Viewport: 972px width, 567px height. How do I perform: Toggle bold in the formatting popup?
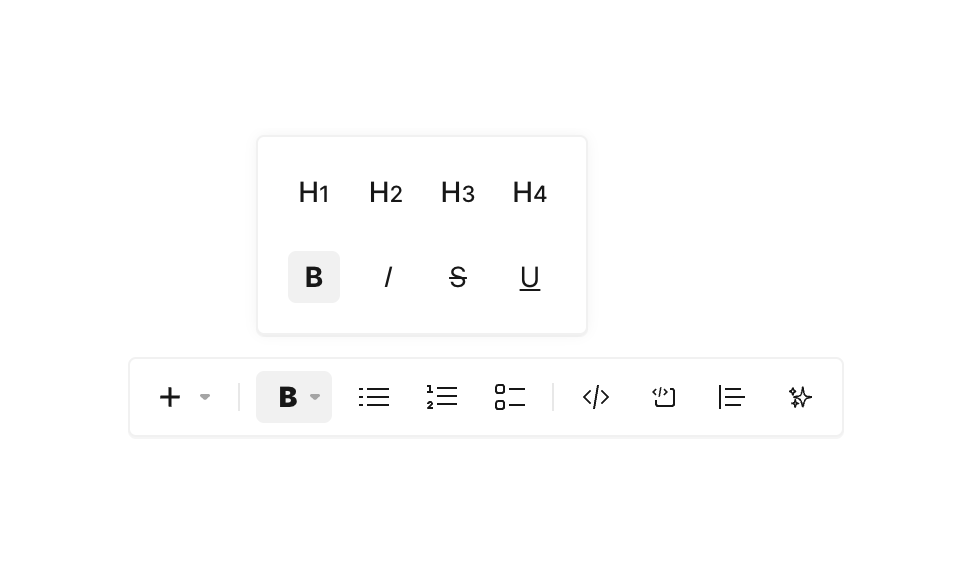314,277
